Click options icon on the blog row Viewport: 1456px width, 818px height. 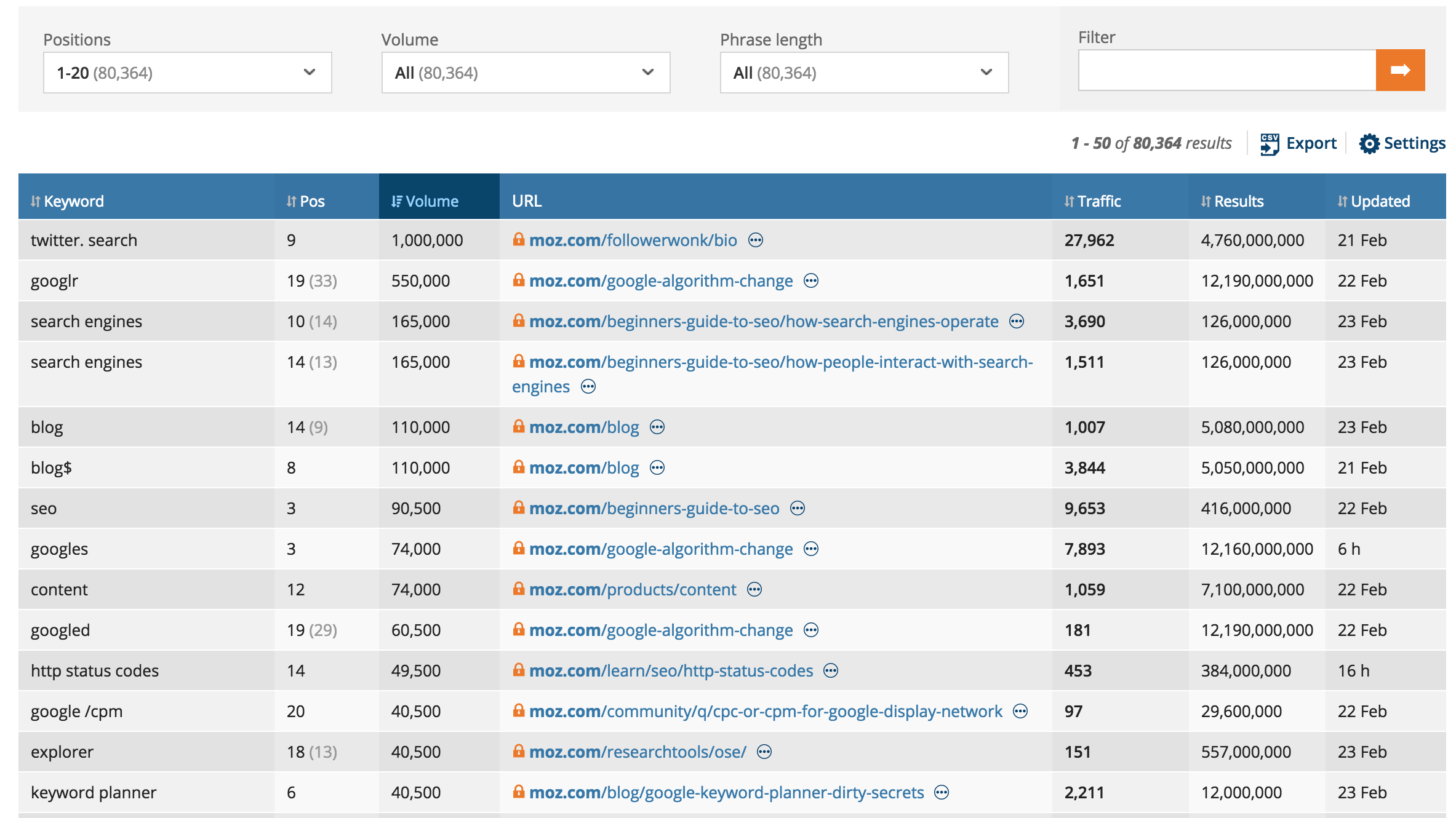[657, 427]
